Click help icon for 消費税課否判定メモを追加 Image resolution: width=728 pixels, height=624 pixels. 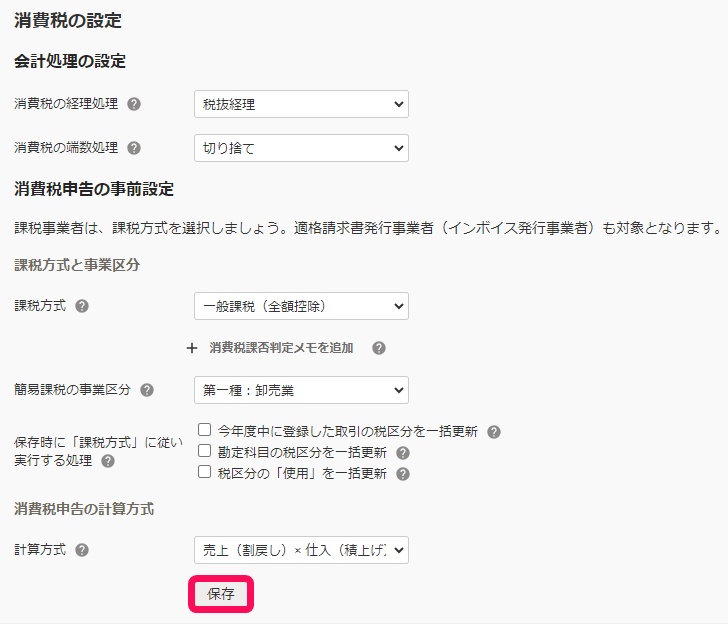(x=379, y=348)
